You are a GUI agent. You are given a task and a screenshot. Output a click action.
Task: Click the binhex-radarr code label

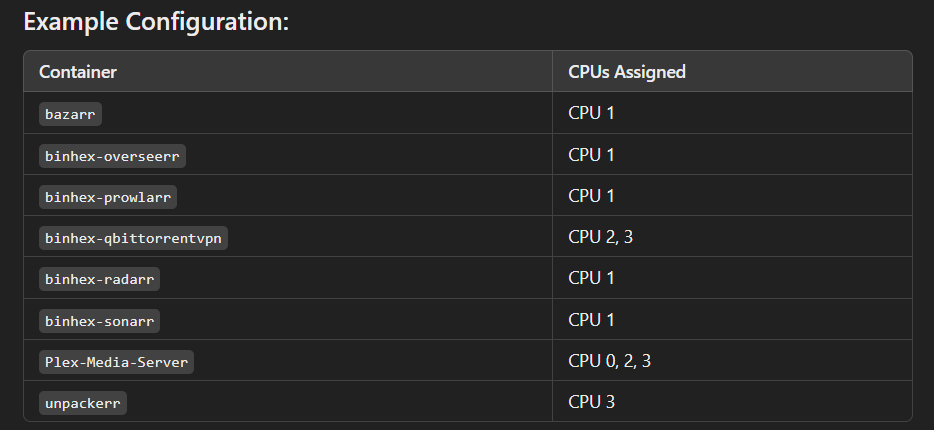tap(99, 279)
